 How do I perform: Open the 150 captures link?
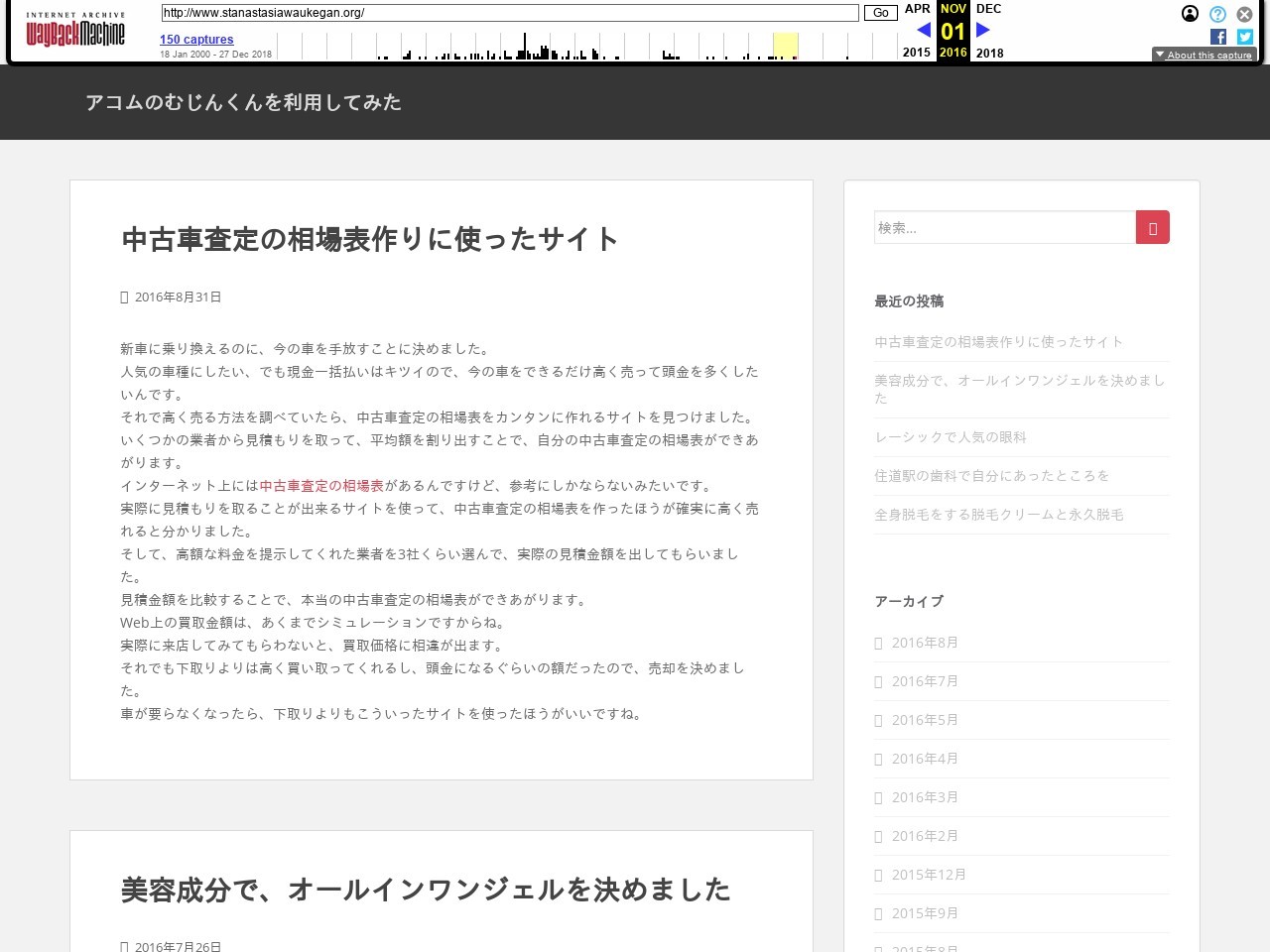point(196,40)
